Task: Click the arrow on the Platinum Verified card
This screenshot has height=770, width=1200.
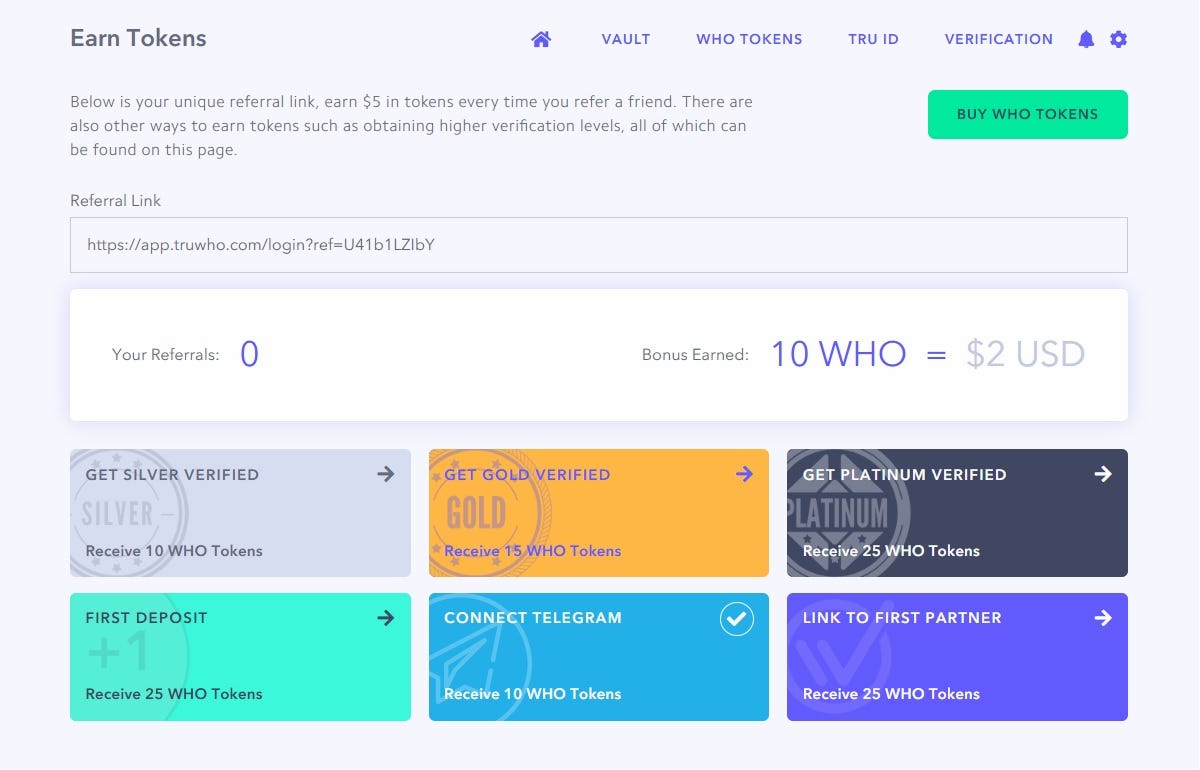Action: click(x=1103, y=474)
